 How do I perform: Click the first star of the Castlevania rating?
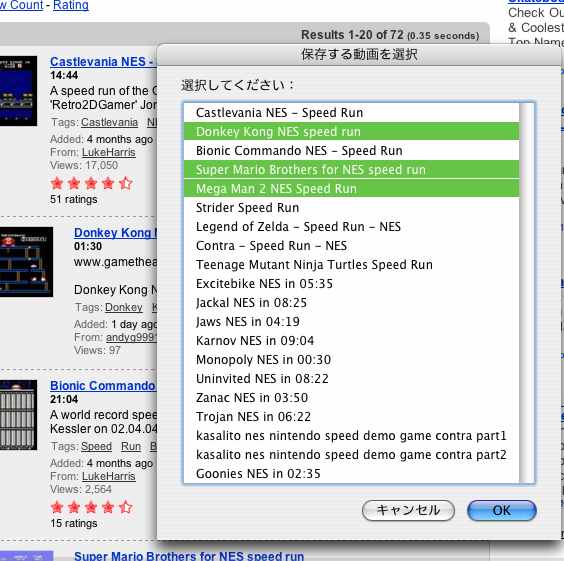(x=57, y=183)
